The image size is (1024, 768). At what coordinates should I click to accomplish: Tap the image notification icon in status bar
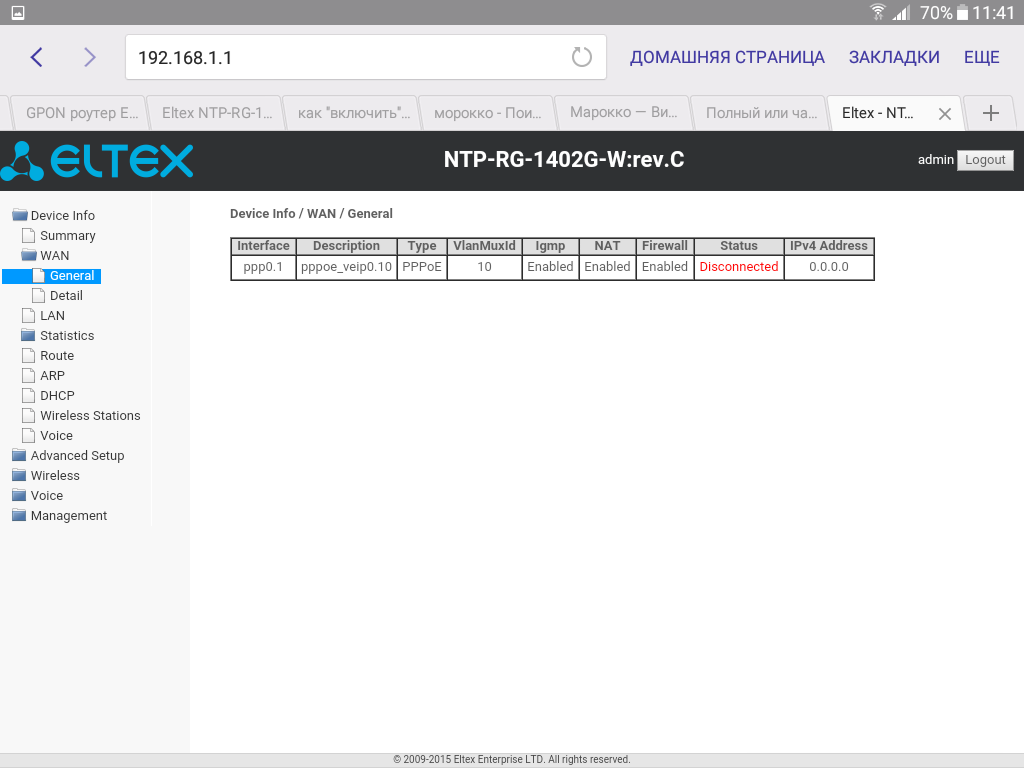point(18,12)
